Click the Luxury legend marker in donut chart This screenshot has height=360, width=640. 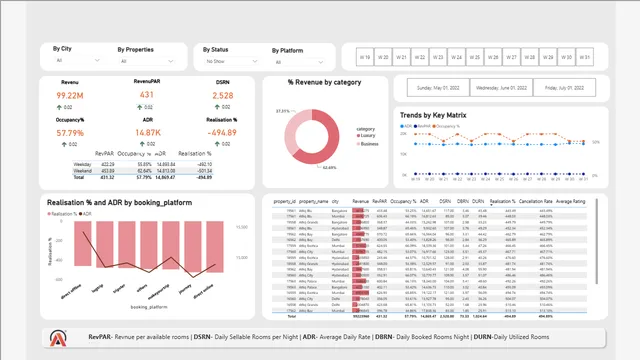(358, 136)
